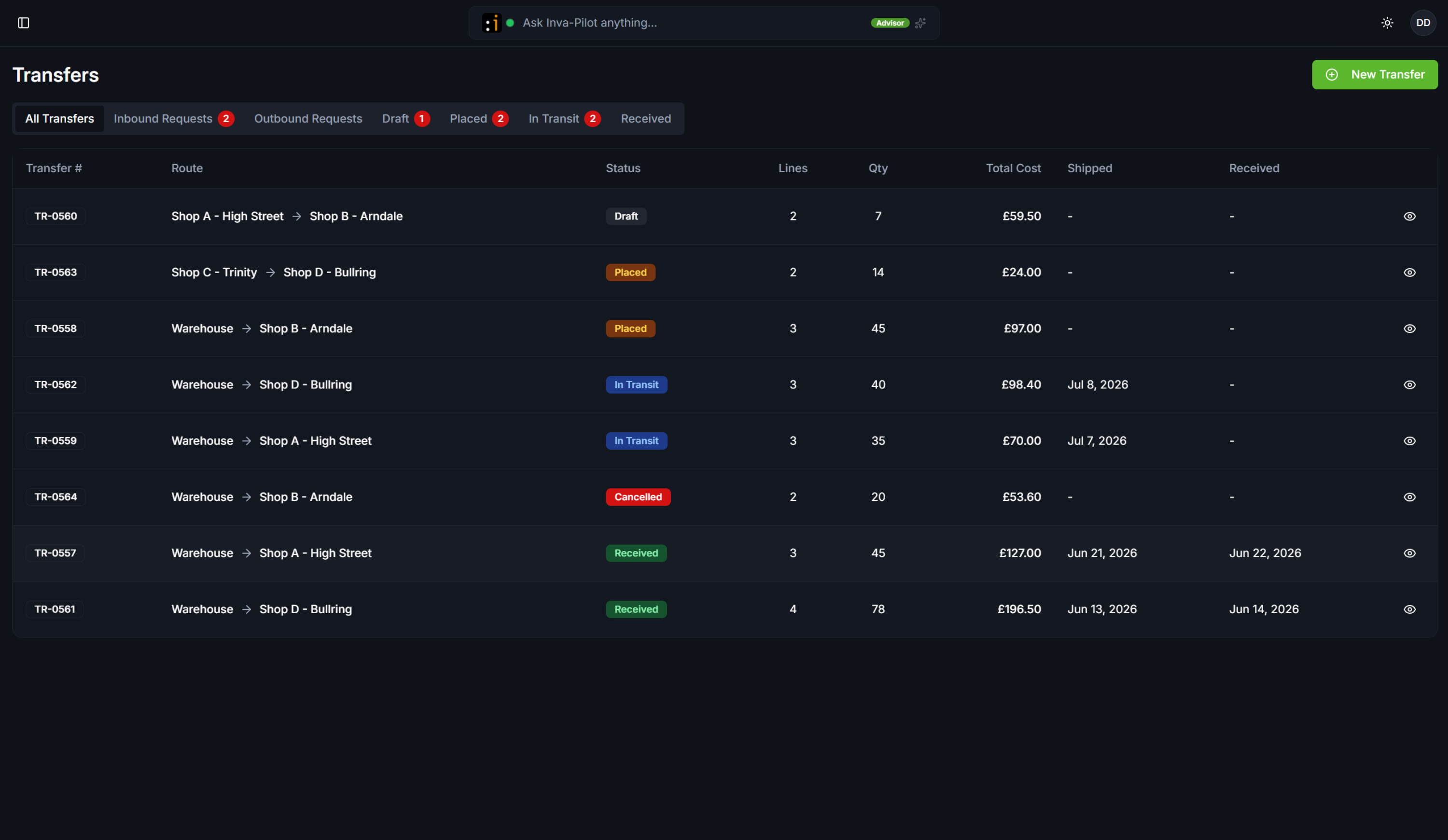
Task: Click the Jun 13, 2026 shipped date
Action: coord(1101,609)
